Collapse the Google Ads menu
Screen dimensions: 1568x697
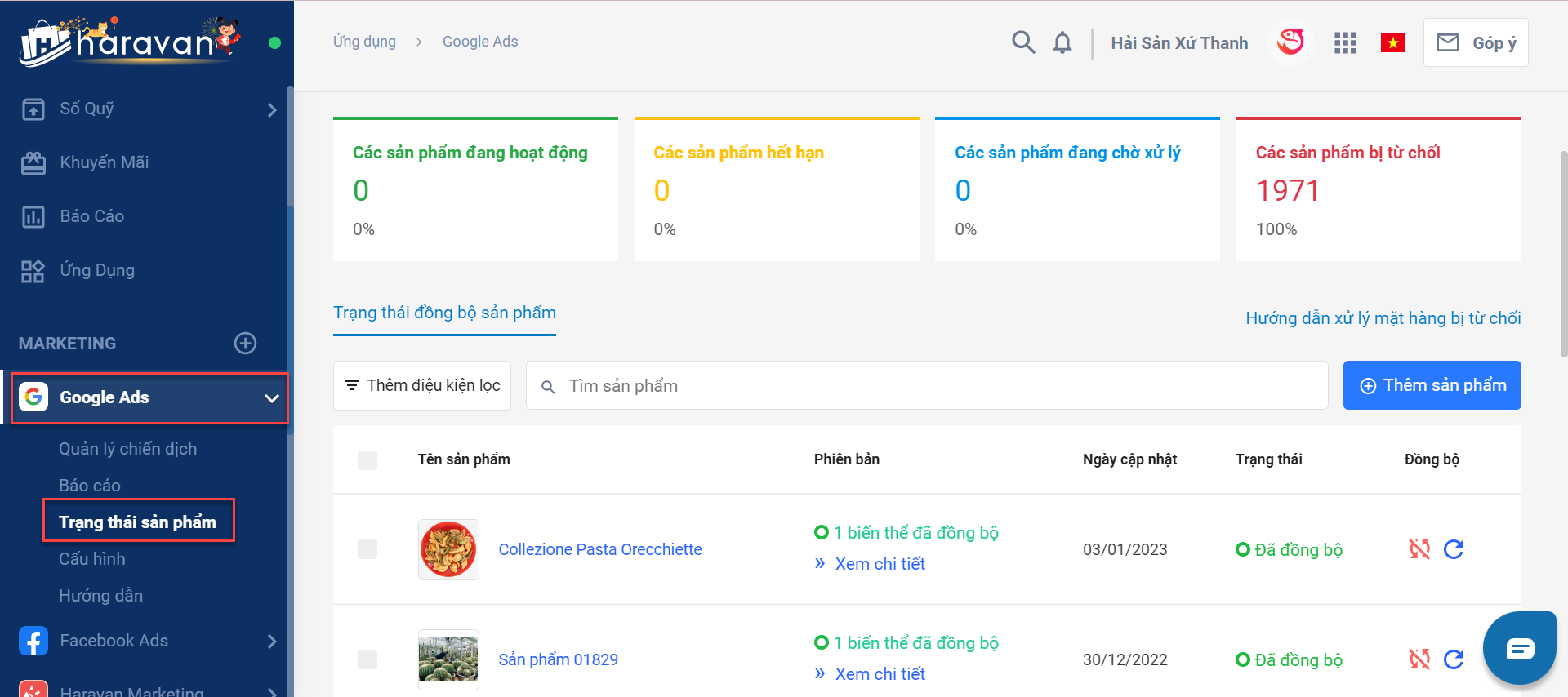(271, 398)
